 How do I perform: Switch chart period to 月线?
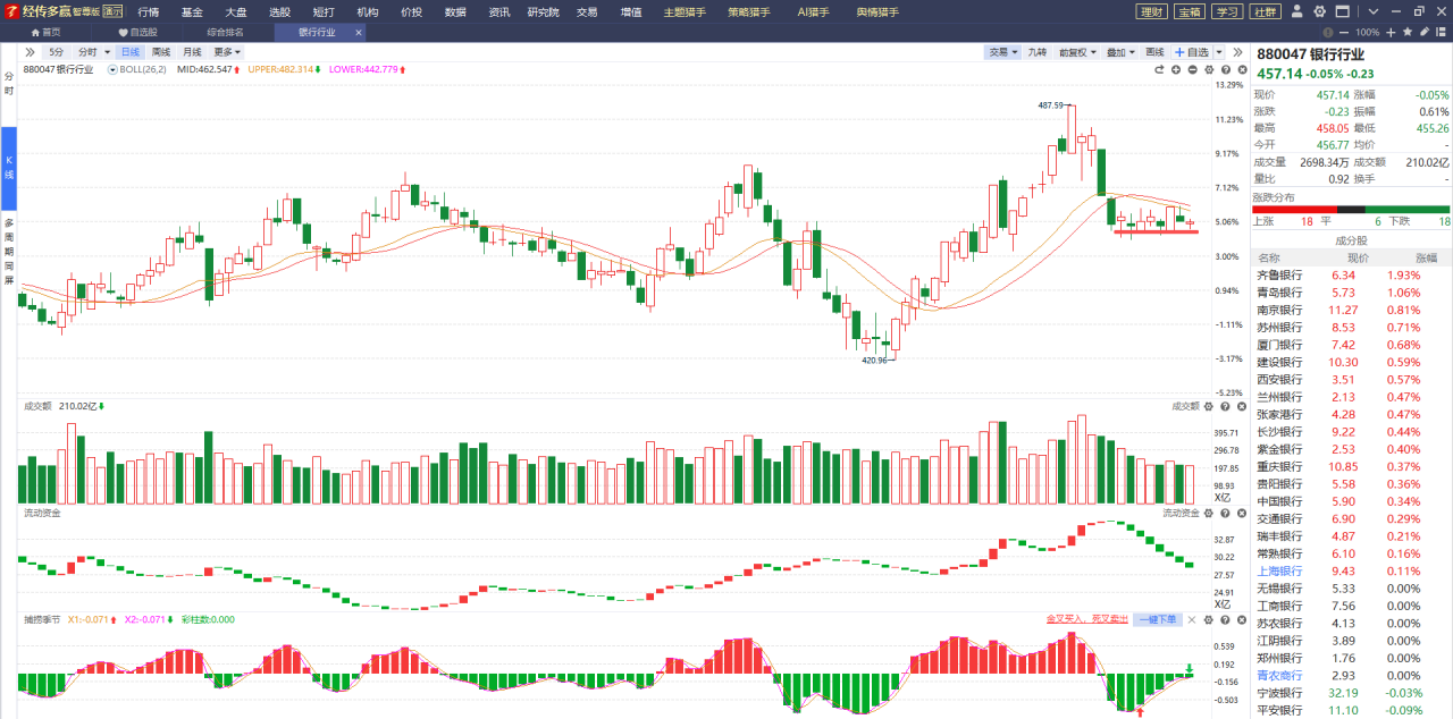pyautogui.click(x=192, y=52)
